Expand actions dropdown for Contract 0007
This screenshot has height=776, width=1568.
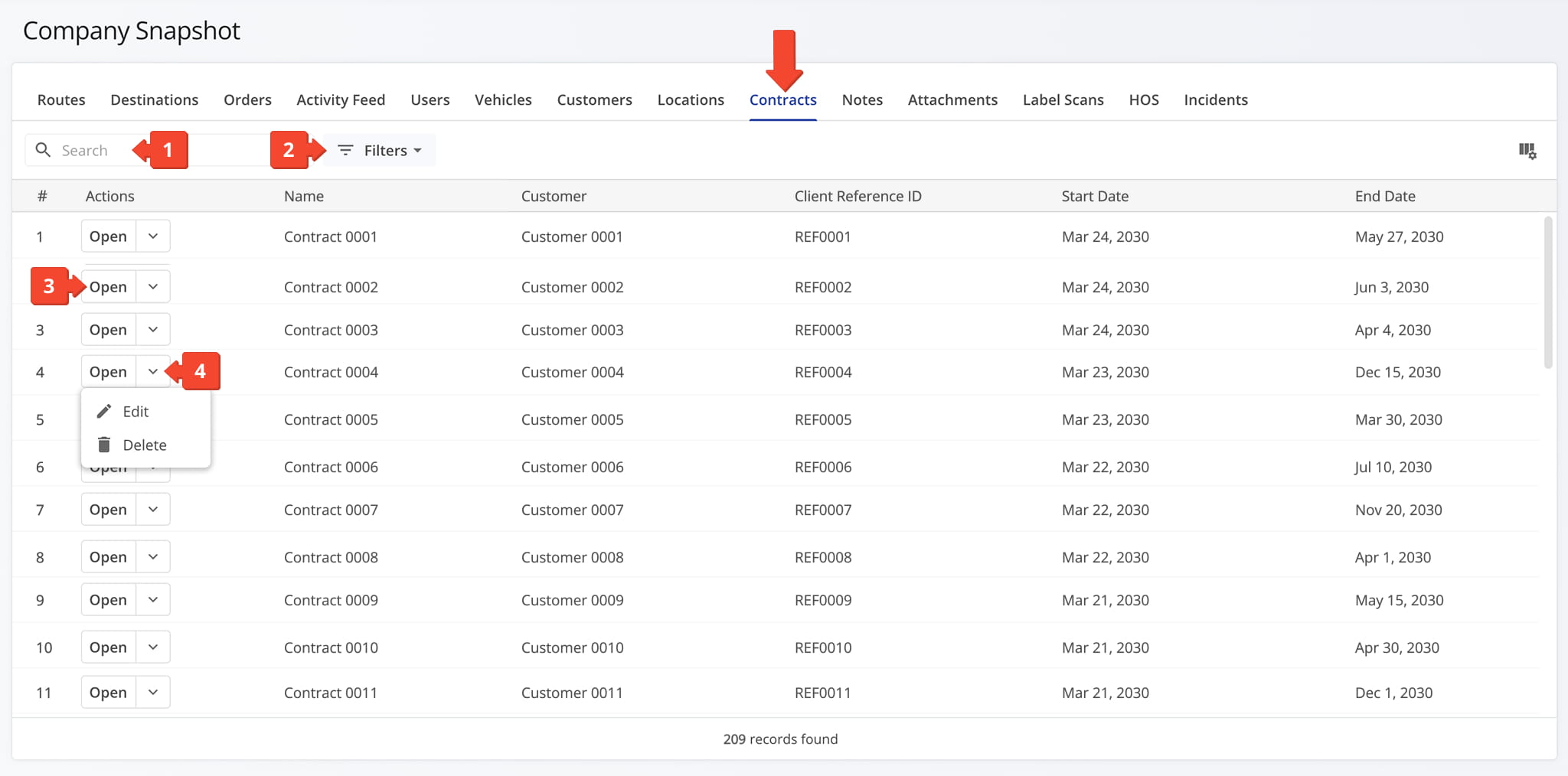[153, 509]
